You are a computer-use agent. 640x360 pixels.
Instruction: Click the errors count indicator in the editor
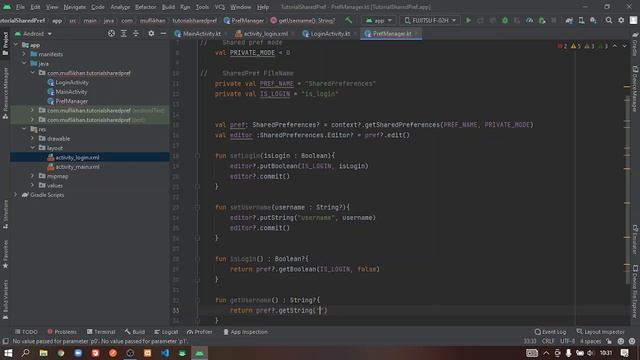click(562, 46)
